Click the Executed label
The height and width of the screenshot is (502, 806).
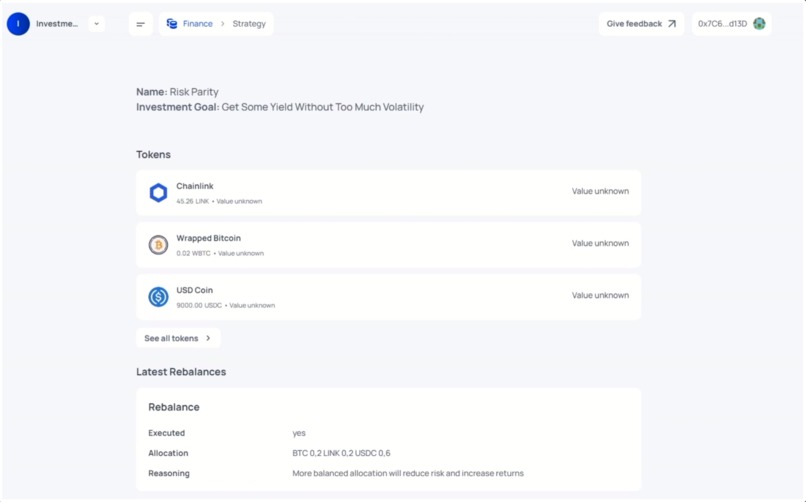[167, 433]
